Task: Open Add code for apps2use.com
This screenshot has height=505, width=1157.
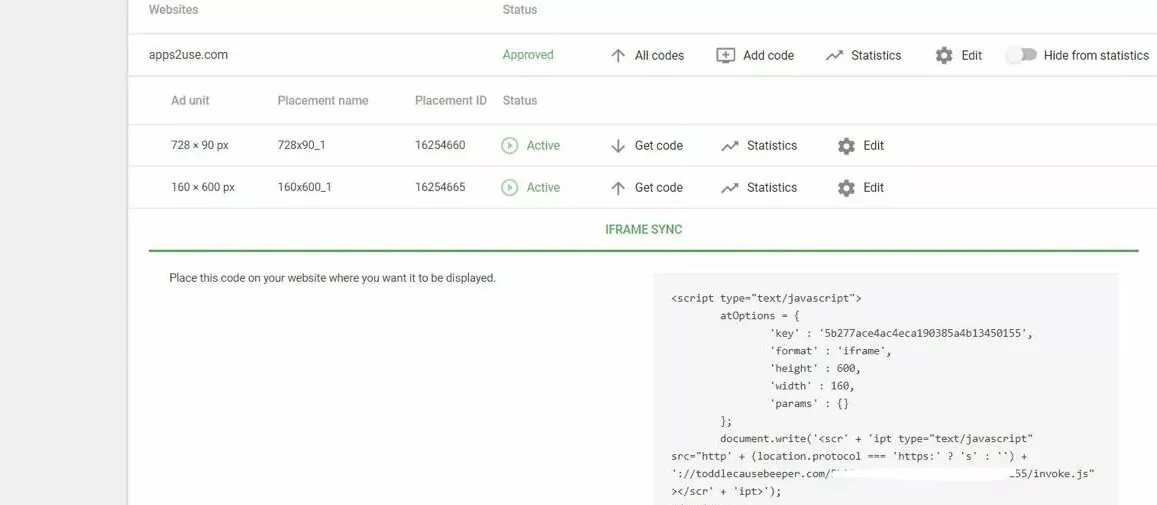Action: [x=768, y=56]
